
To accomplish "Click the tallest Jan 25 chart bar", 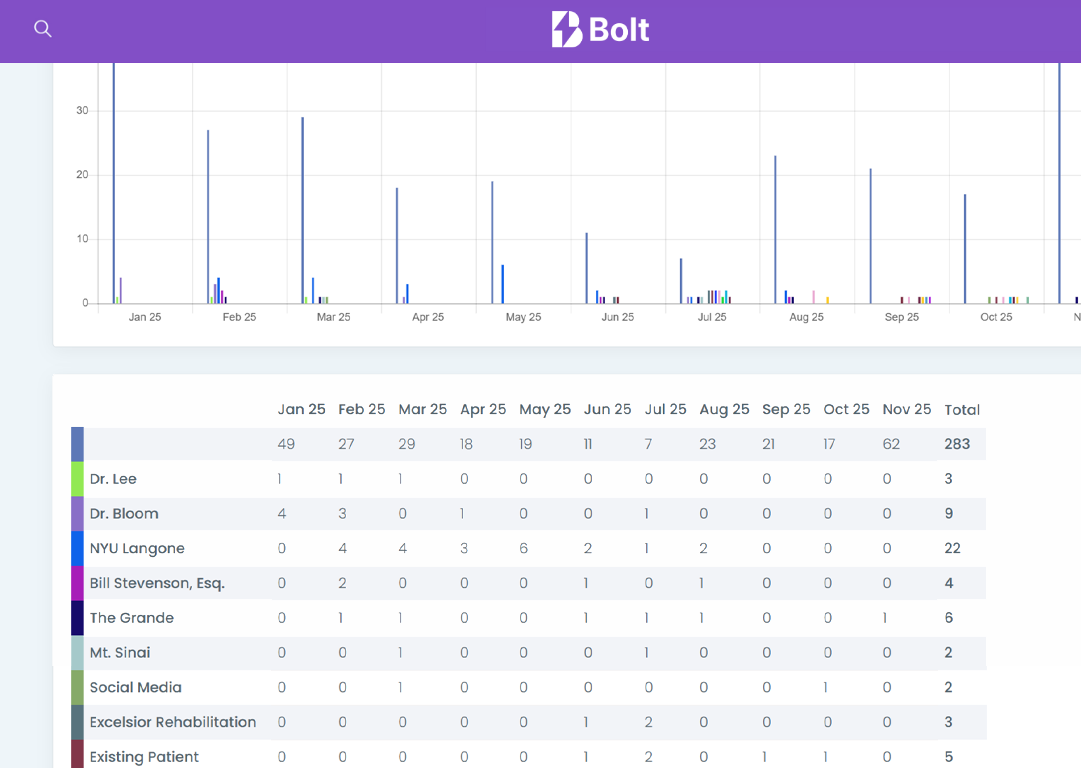I will 114,180.
